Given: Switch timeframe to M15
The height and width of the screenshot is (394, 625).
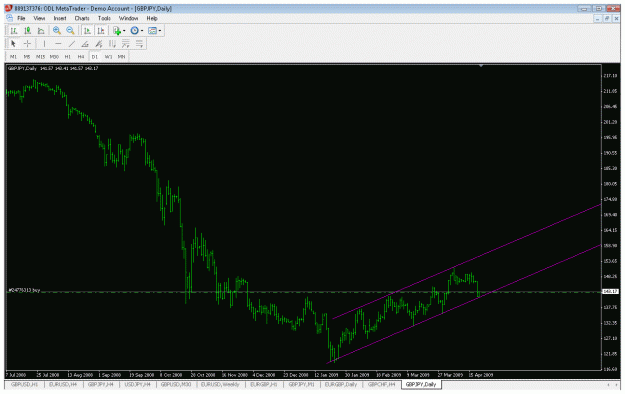Looking at the screenshot, I should [x=40, y=57].
